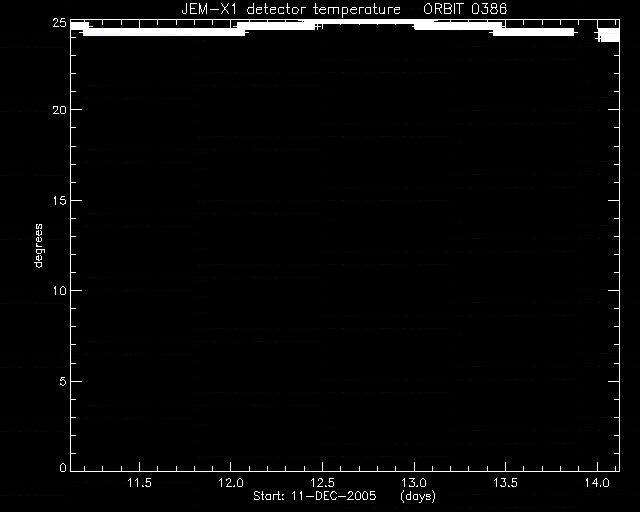The height and width of the screenshot is (512, 640).
Task: Click the temperature data band near day 13.2
Action: click(457, 26)
